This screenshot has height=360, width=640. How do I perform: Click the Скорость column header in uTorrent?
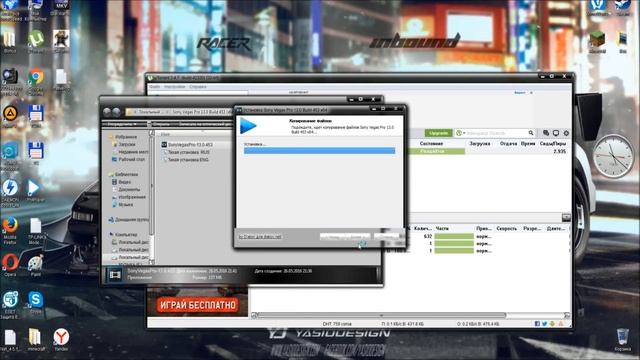point(507,229)
